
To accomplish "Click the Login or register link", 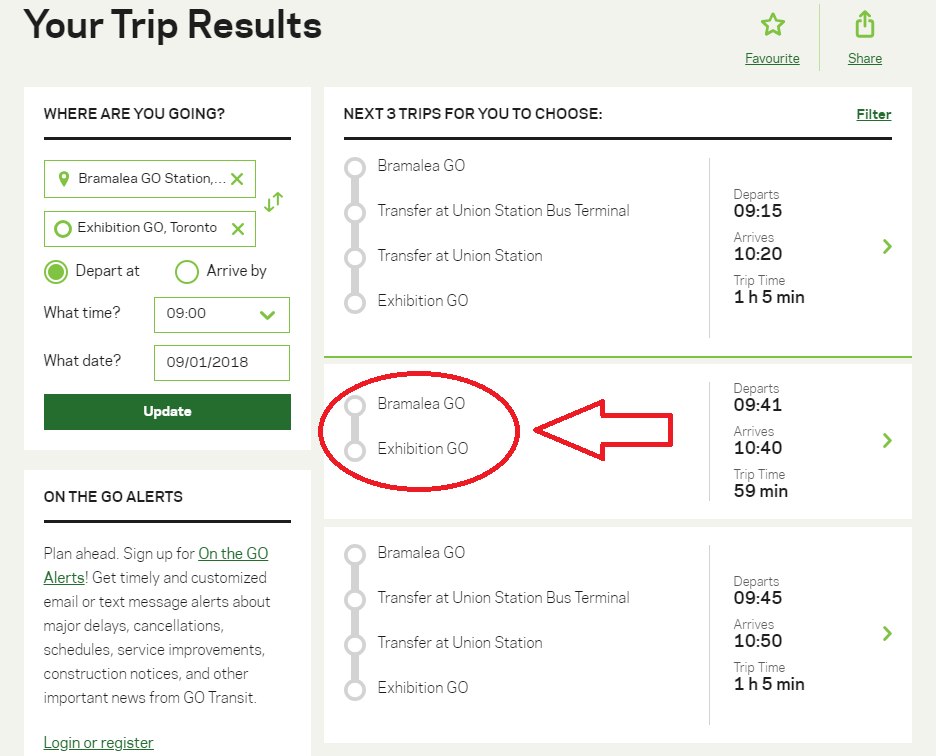I will point(98,743).
